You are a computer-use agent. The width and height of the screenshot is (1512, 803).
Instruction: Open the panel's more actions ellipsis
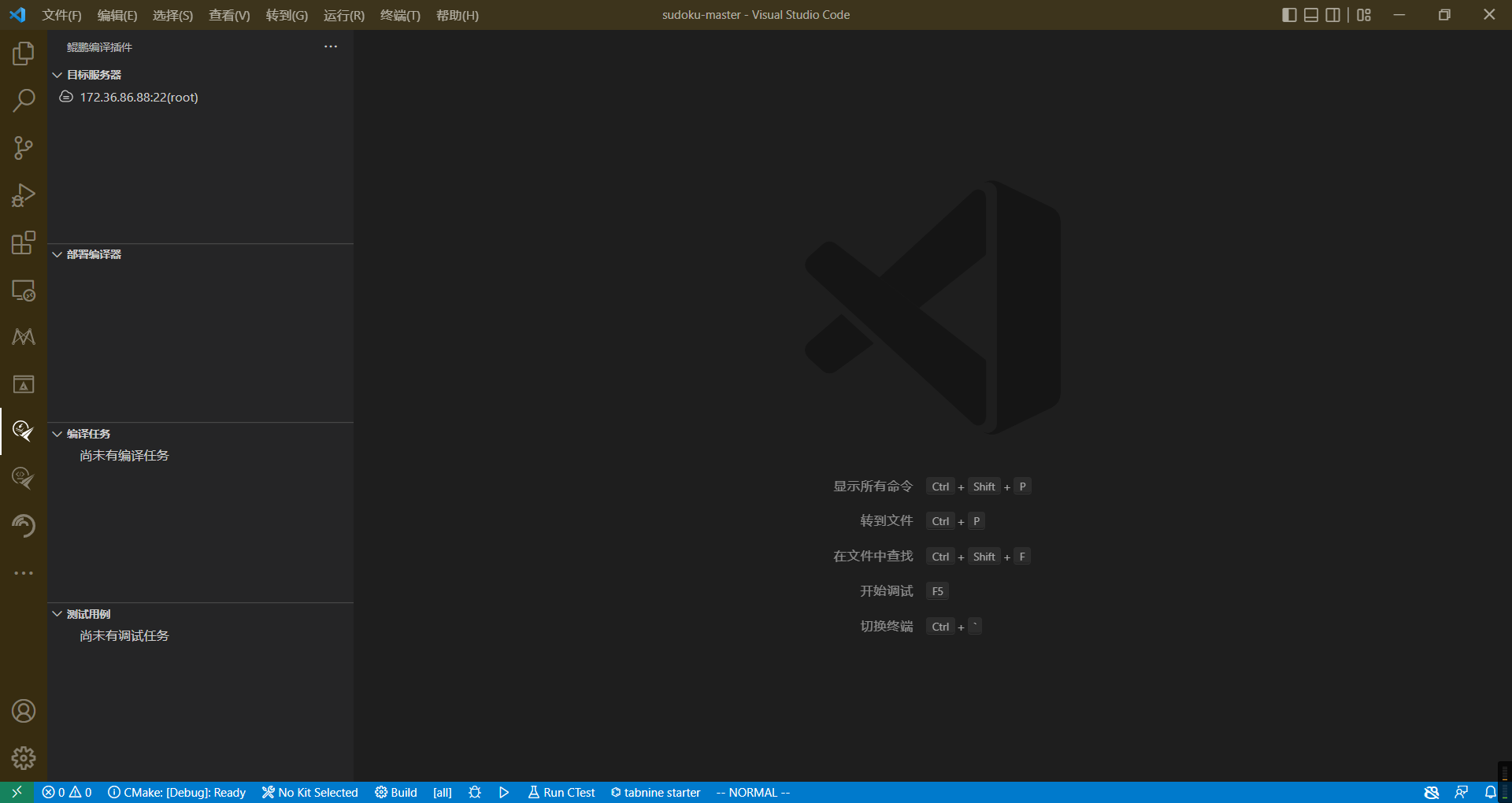331,46
